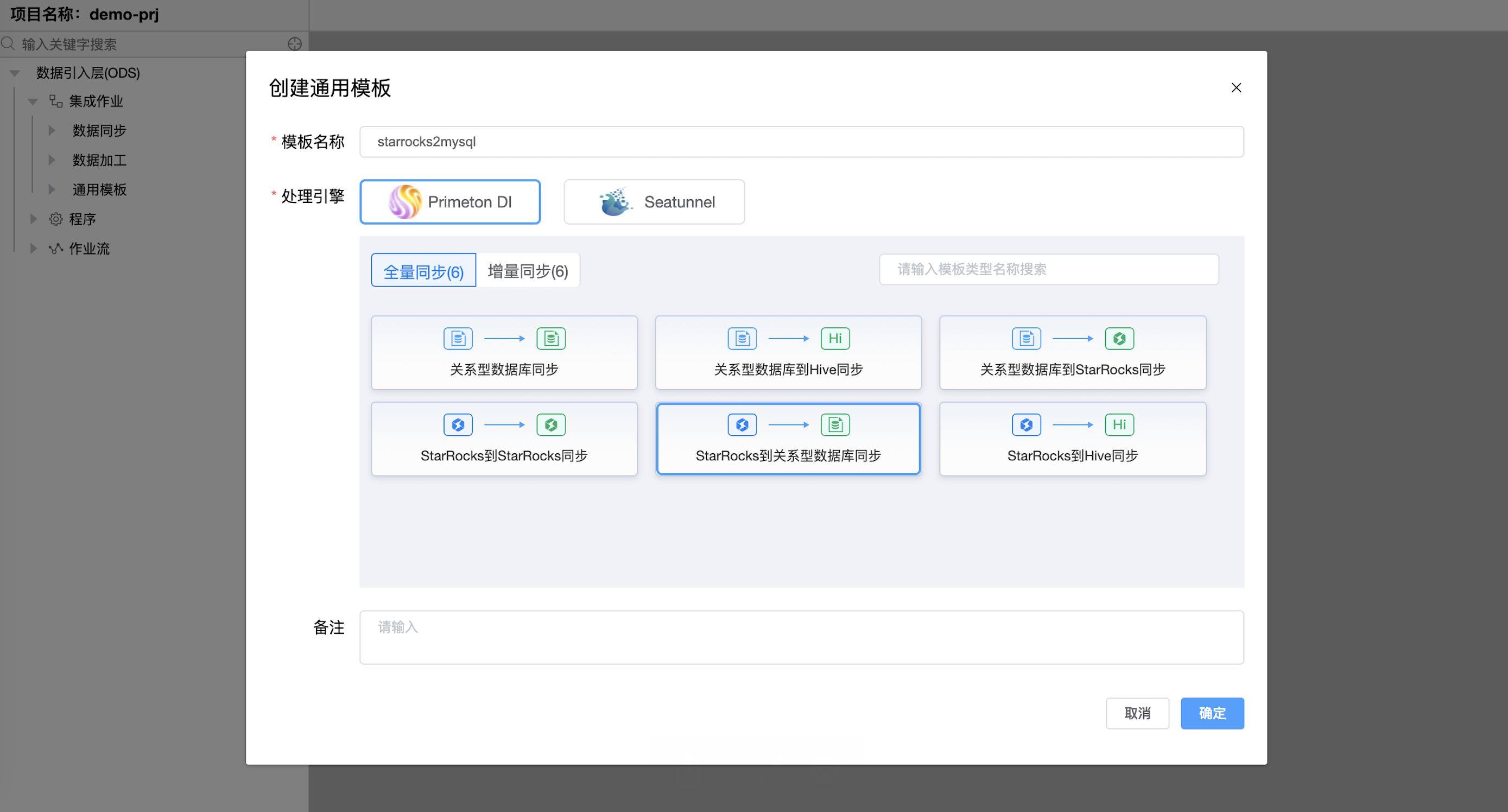This screenshot has height=812, width=1508.
Task: Choose the 关系型数据库到Hive同步 template type
Action: coord(787,352)
